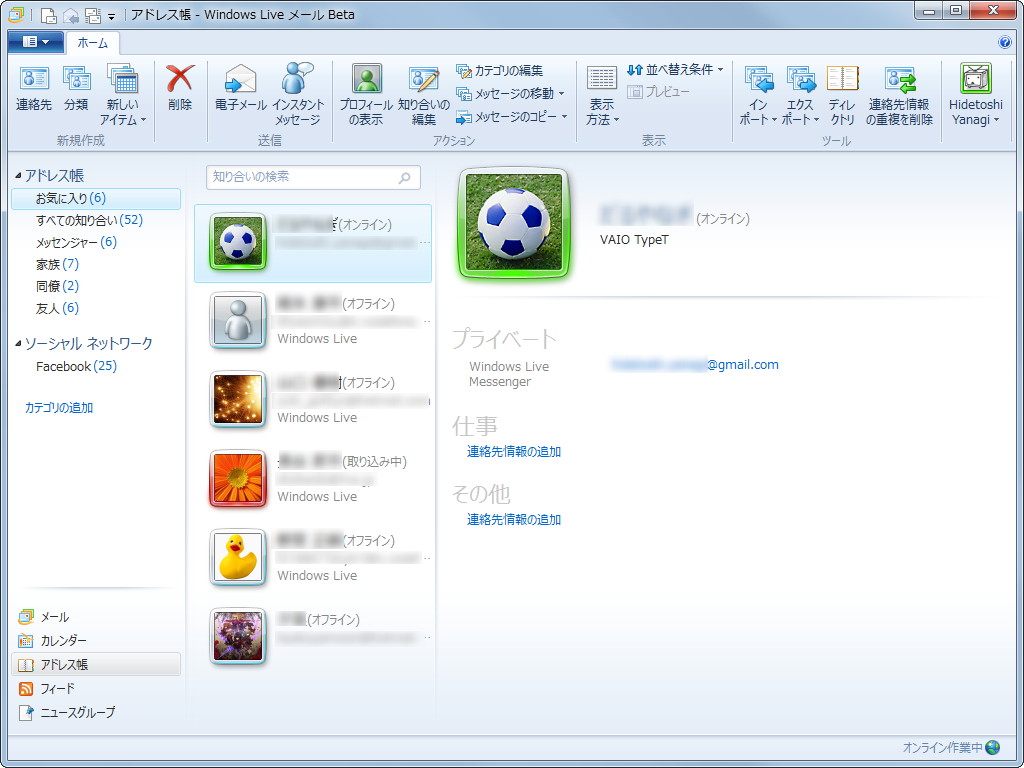Click 知り合いの編集 edit contact icon

[x=424, y=95]
